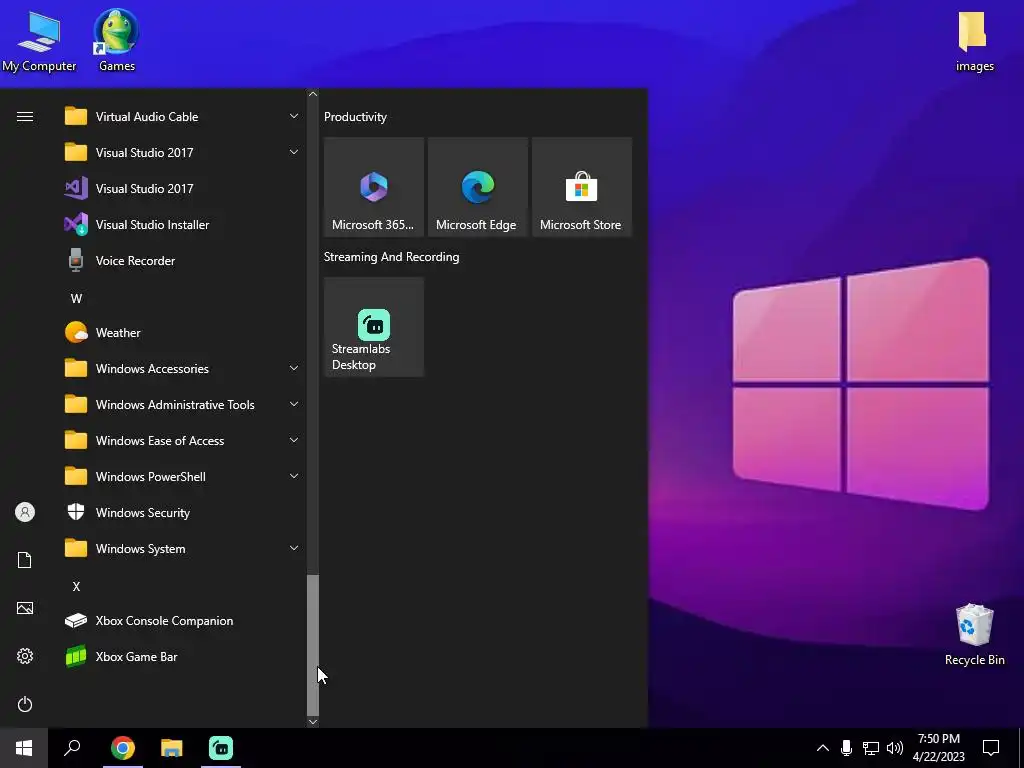Image resolution: width=1024 pixels, height=768 pixels.
Task: Click the app list scrollbar thumb
Action: tap(313, 645)
